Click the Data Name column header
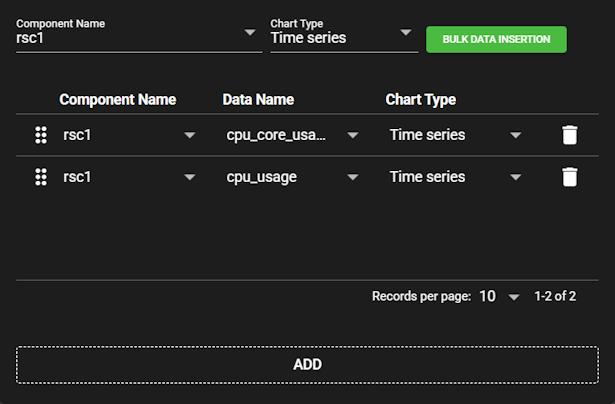Viewport: 615px width, 404px height. point(258,100)
